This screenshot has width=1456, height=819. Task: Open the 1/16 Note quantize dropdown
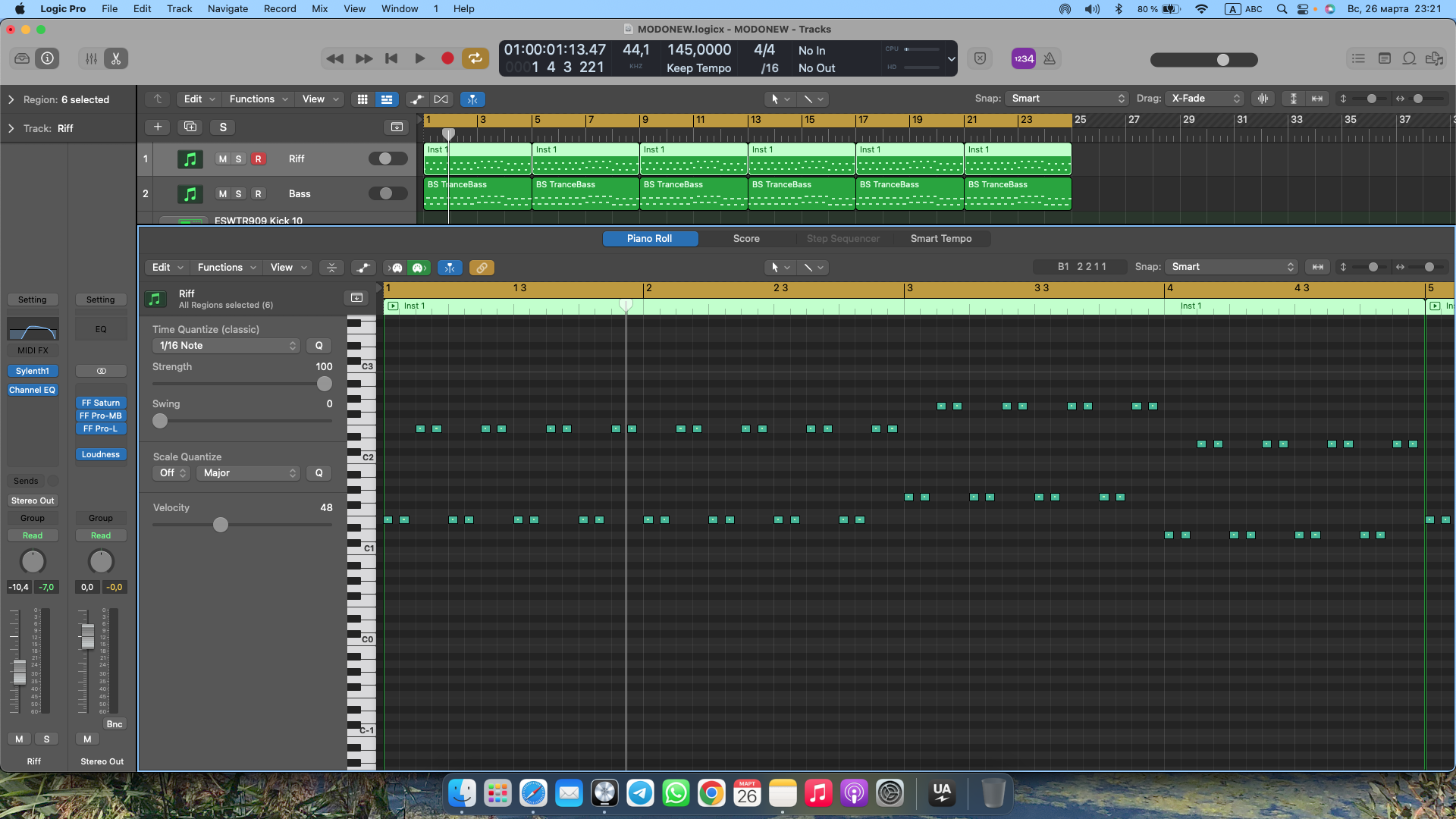click(226, 346)
